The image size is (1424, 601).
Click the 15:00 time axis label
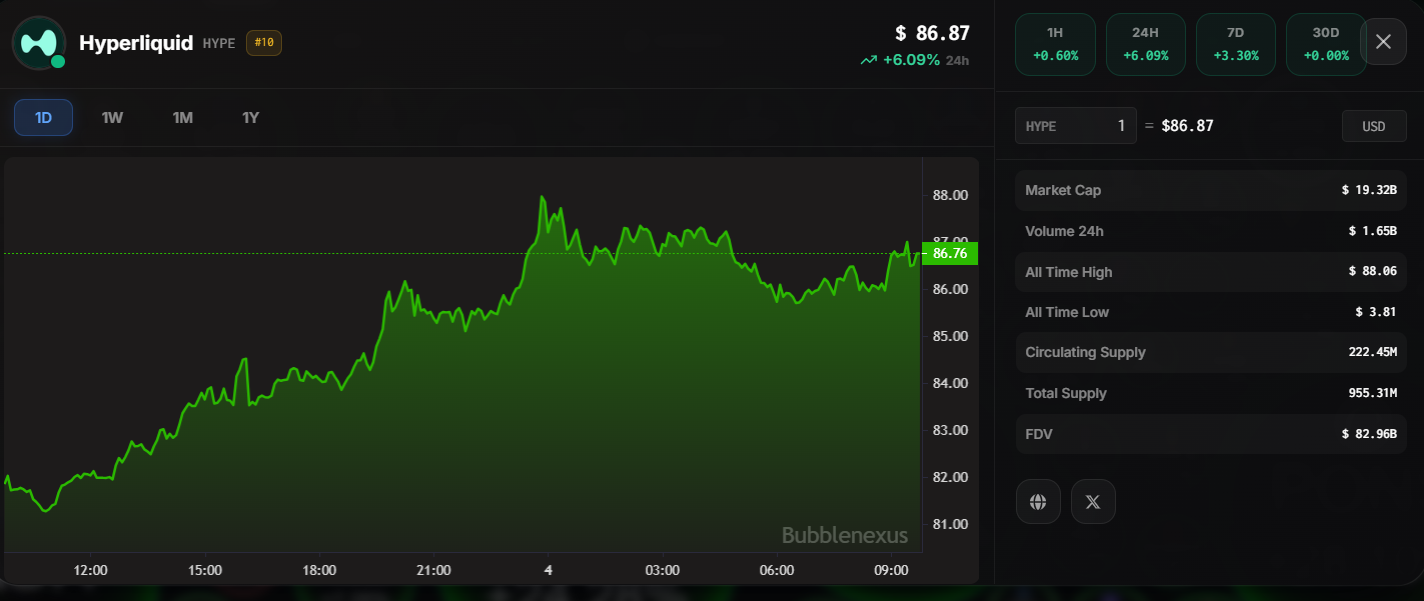tap(205, 570)
